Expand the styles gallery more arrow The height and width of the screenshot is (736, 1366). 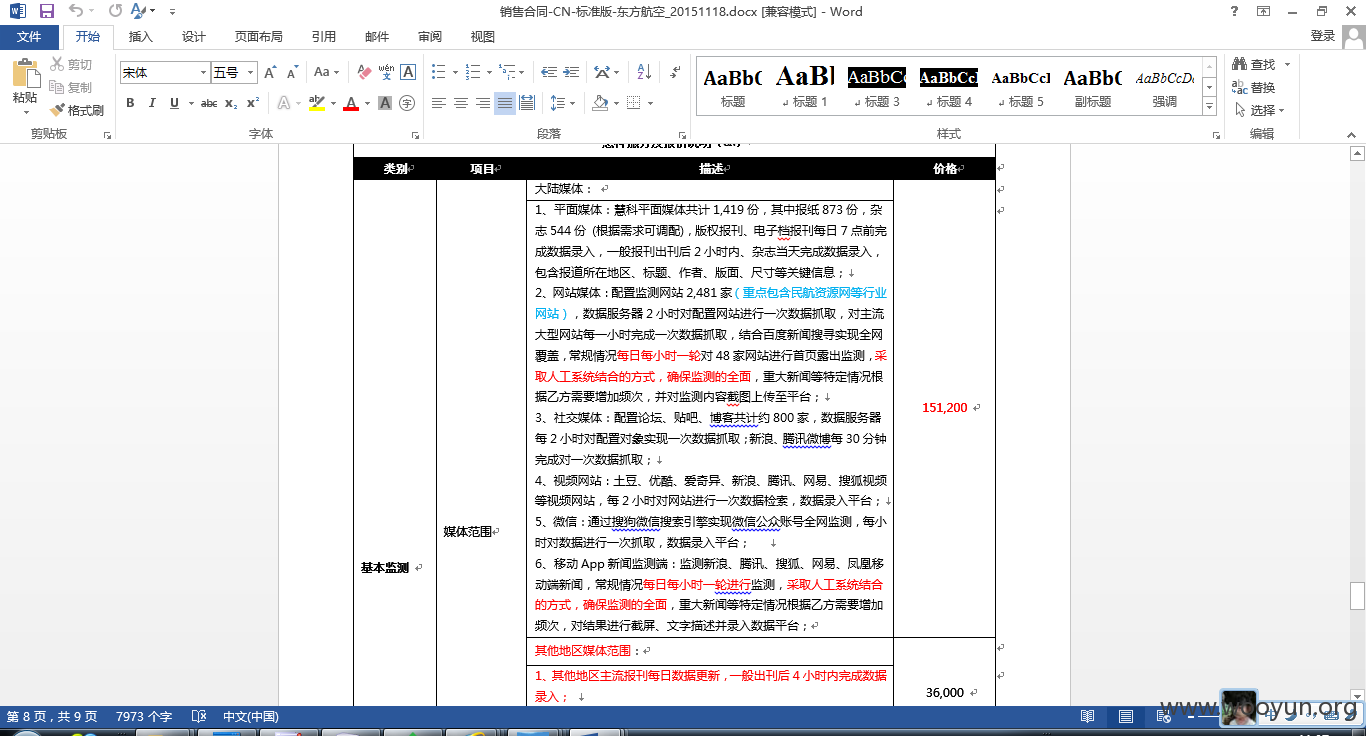pyautogui.click(x=1209, y=106)
